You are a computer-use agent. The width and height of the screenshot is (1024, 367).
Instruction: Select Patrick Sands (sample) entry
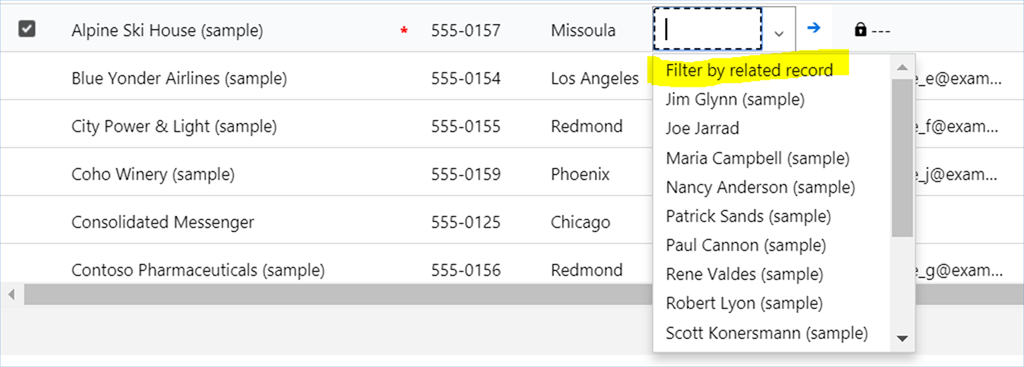[748, 215]
